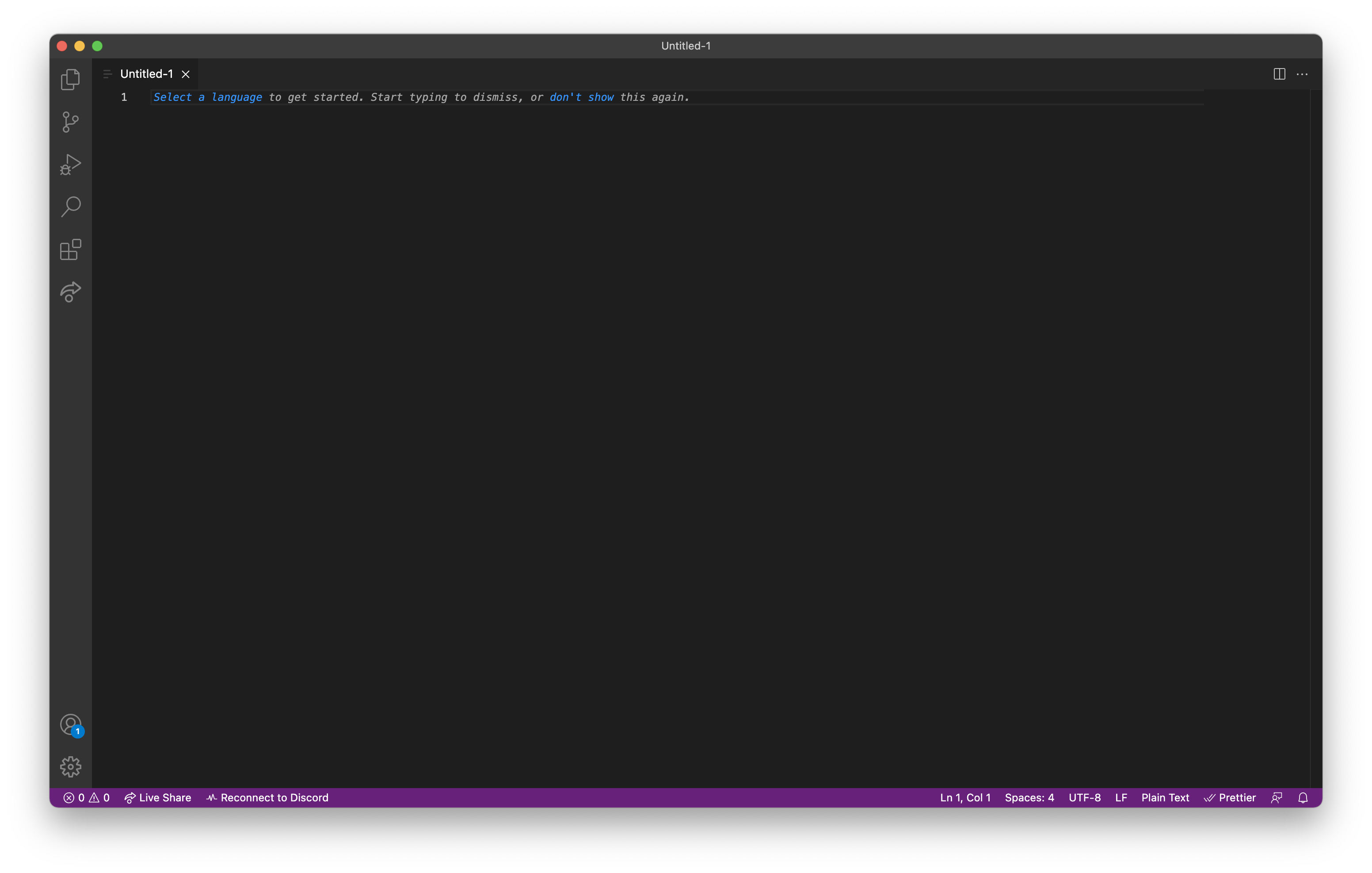The image size is (1372, 873).
Task: Change indentation Spaces: 4 setting
Action: point(1029,797)
